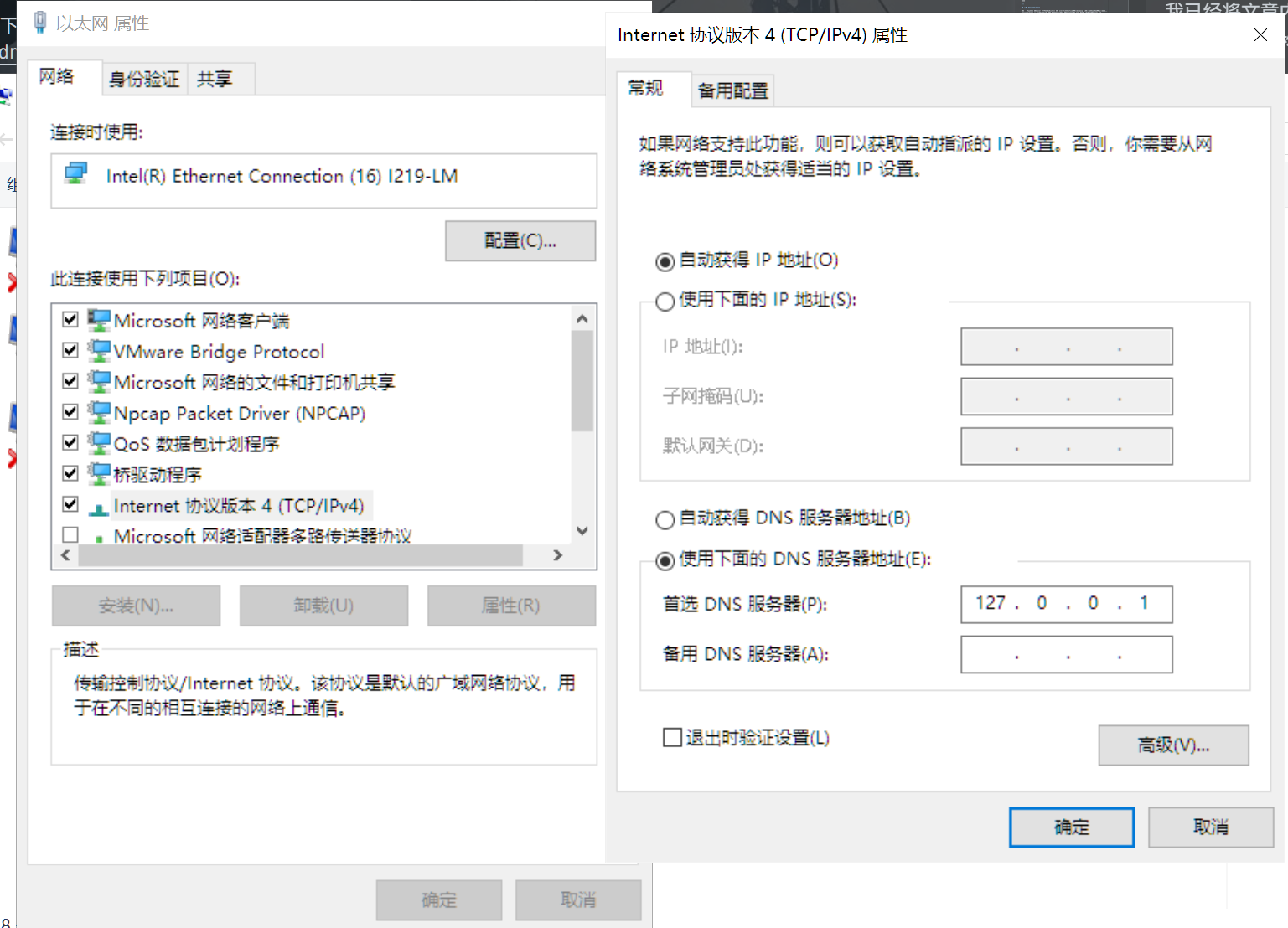Open the 高级(V) settings
The height and width of the screenshot is (928, 1288).
[x=1172, y=745]
